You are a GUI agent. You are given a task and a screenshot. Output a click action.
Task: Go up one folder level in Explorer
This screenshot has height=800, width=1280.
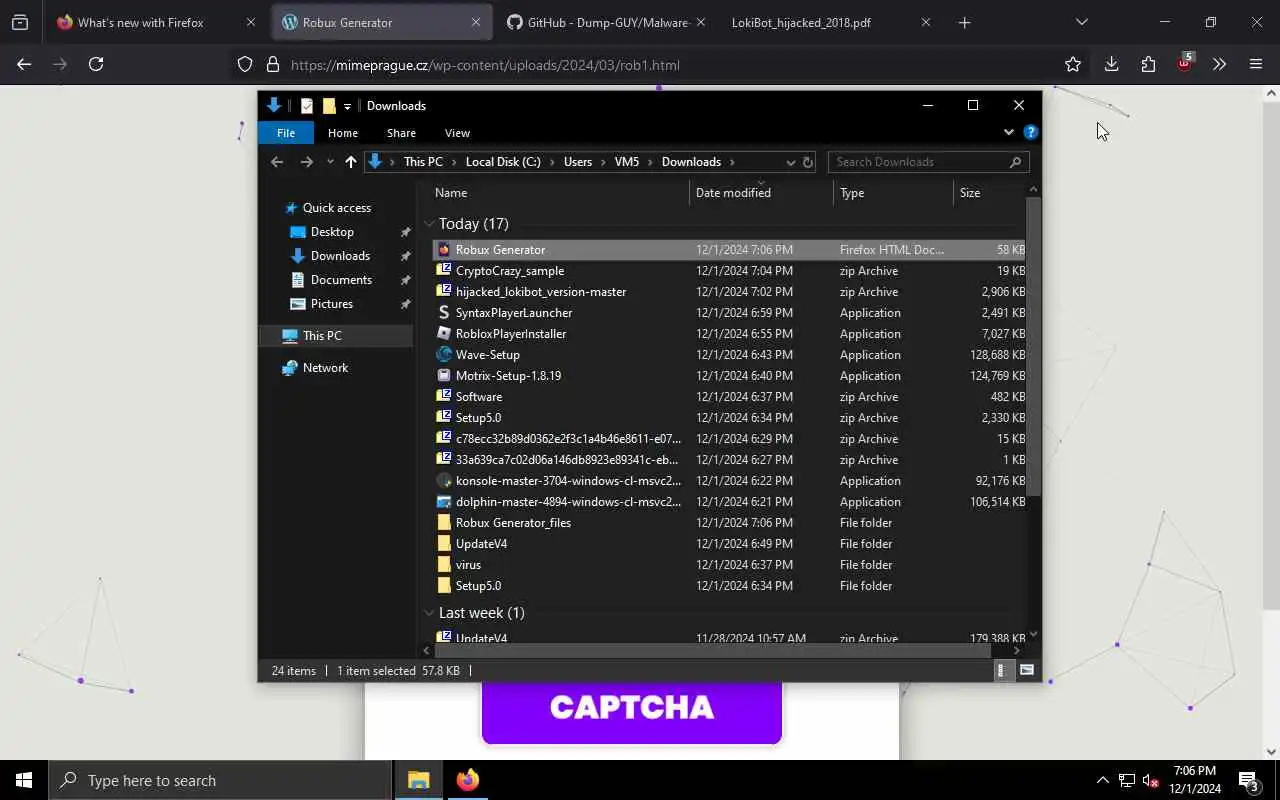pyautogui.click(x=351, y=162)
